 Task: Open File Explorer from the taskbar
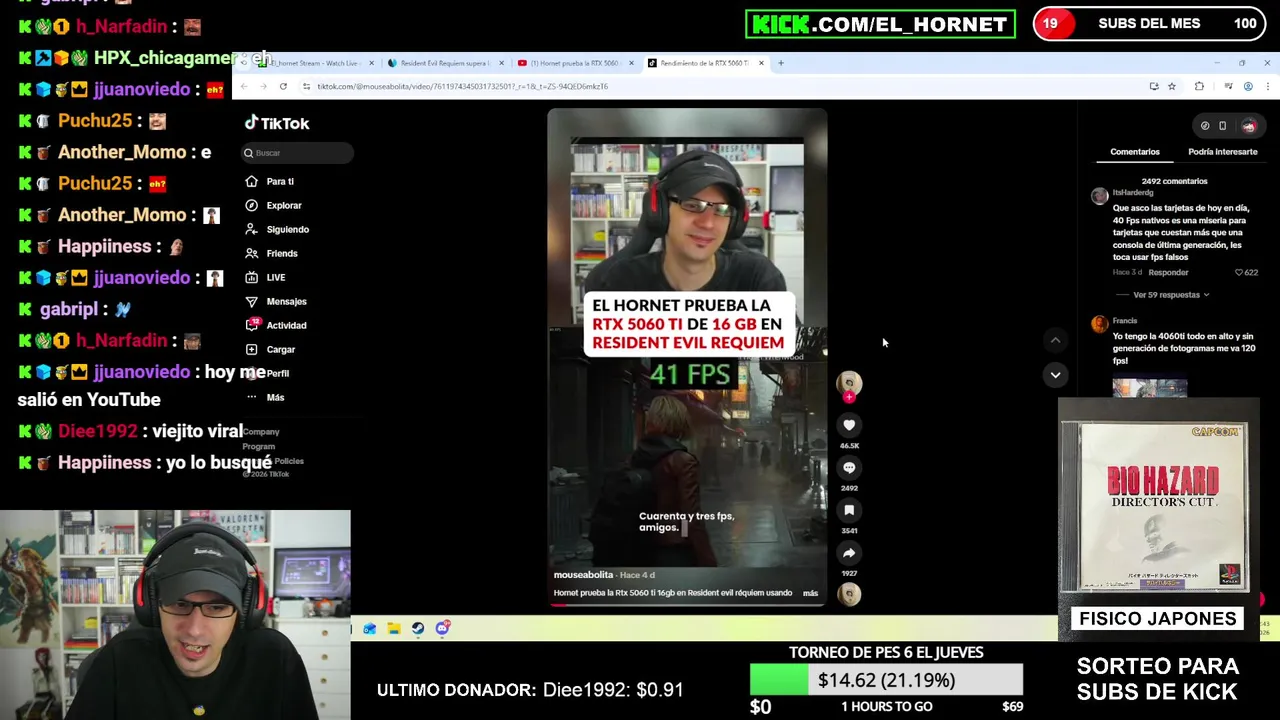point(394,628)
